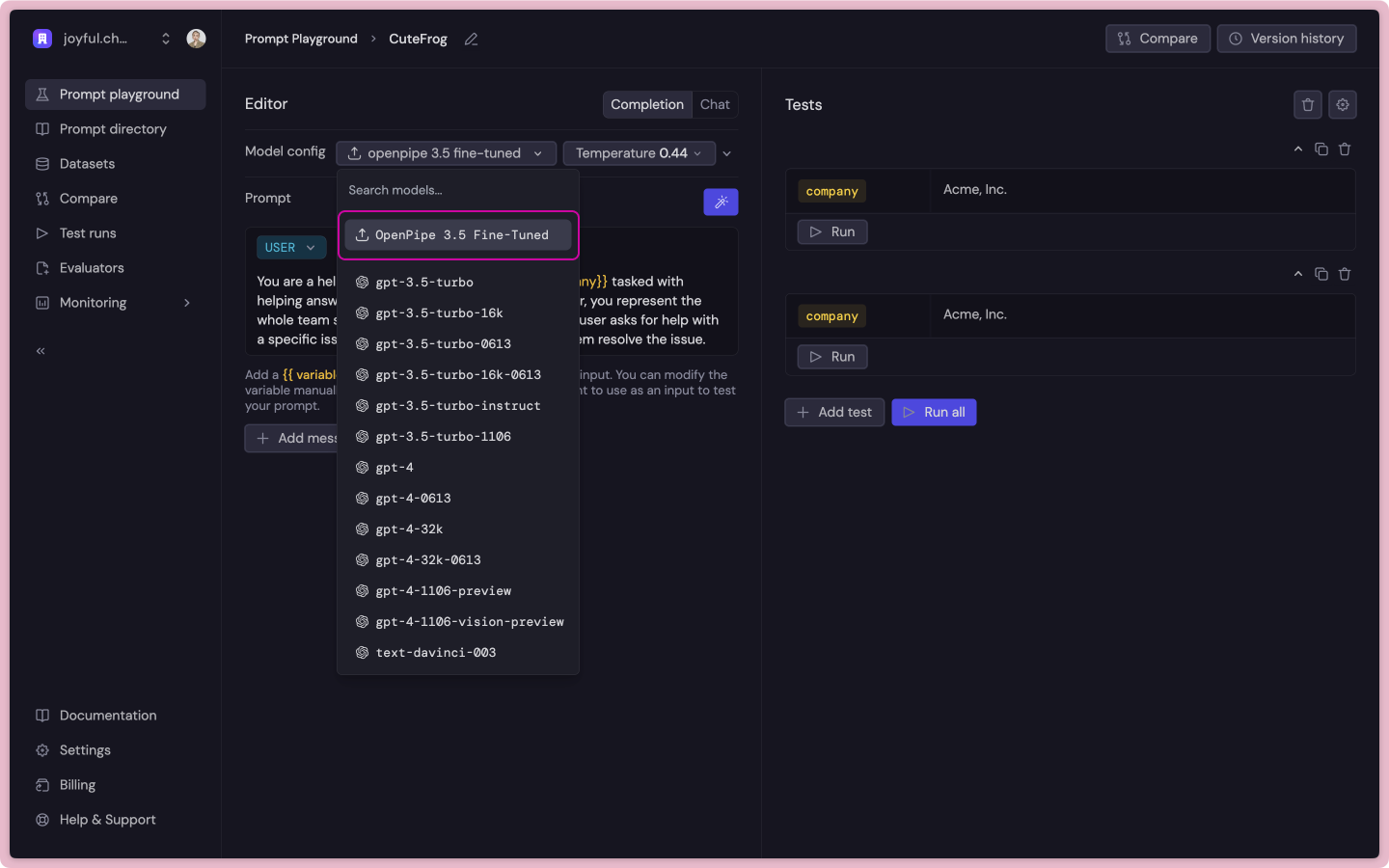This screenshot has width=1389, height=868.
Task: Choose gpt-4-32k-0613 model
Action: [458, 560]
